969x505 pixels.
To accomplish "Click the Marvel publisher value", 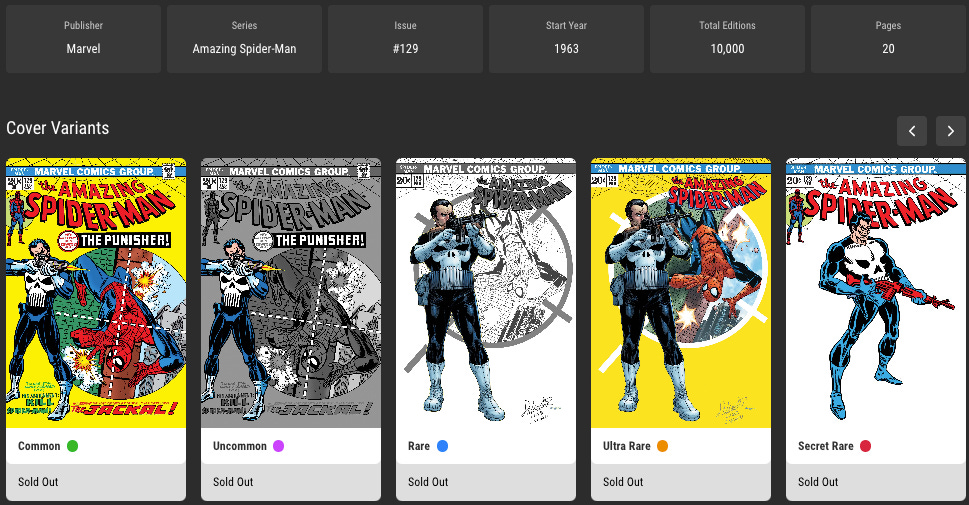I will point(83,48).
